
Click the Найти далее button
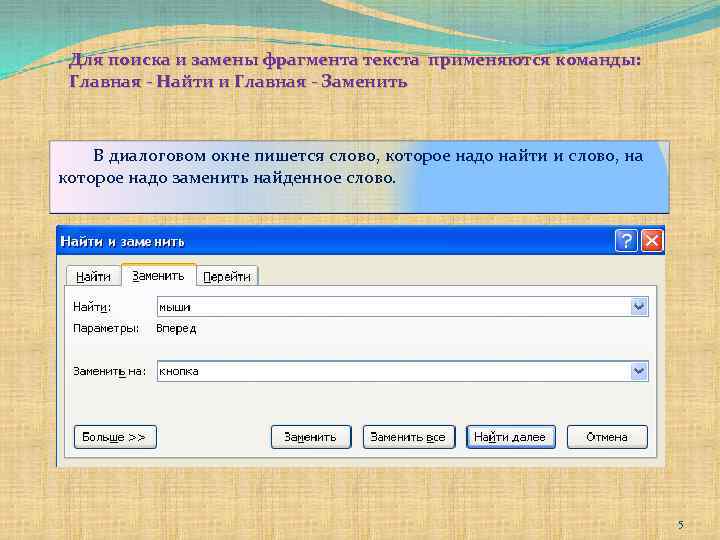pos(511,437)
